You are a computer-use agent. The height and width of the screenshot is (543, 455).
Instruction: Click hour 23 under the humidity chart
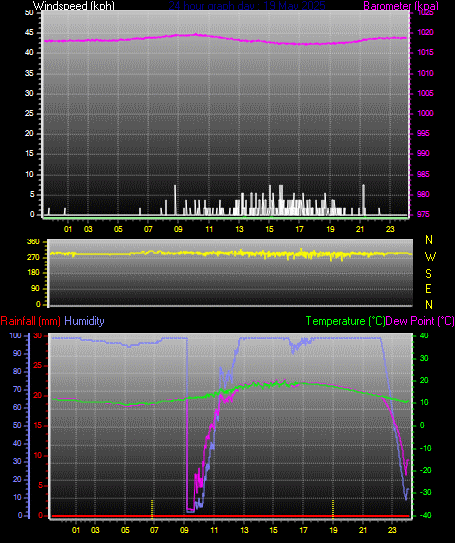tap(392, 530)
